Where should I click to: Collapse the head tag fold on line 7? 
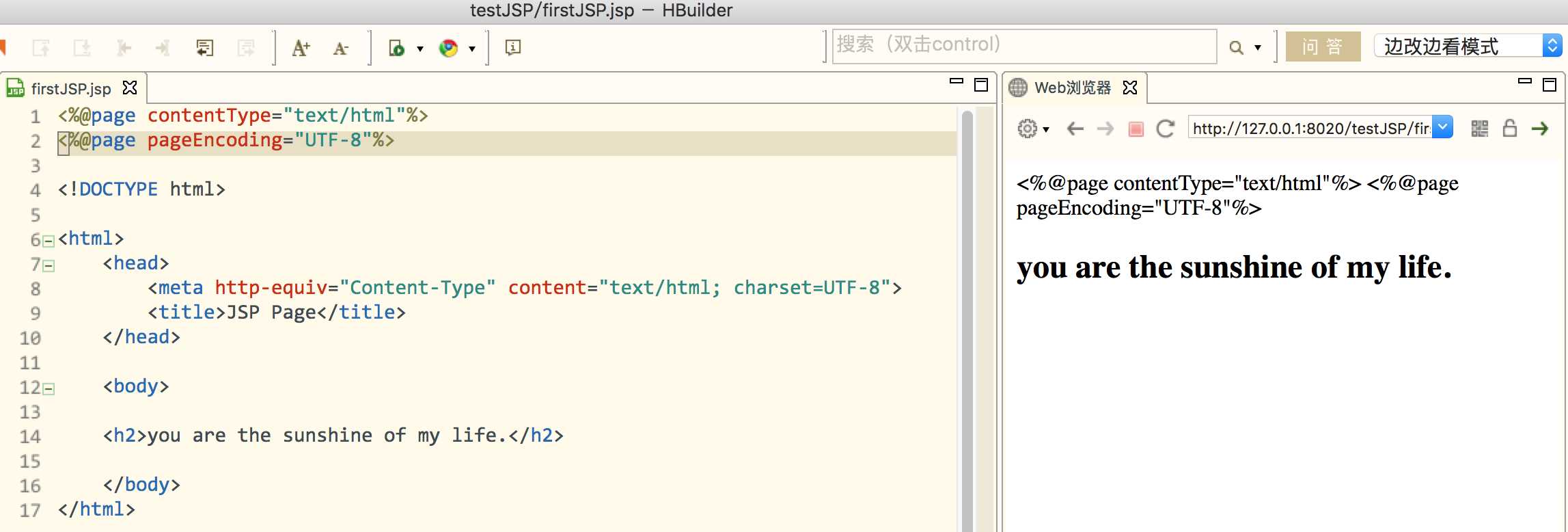pyautogui.click(x=49, y=265)
